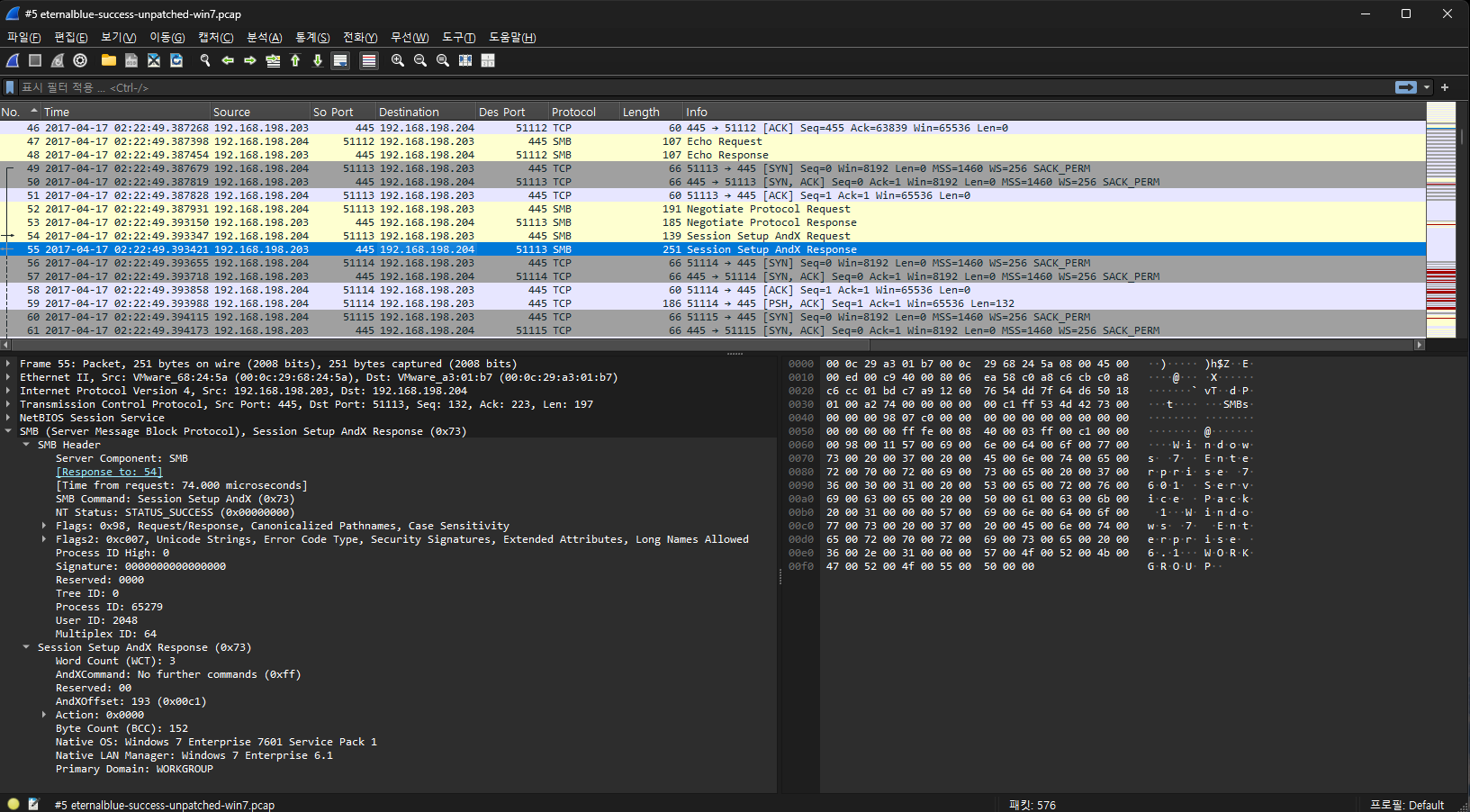Follow the [Response to: 54] link
Image resolution: width=1470 pixels, height=812 pixels.
[x=109, y=472]
